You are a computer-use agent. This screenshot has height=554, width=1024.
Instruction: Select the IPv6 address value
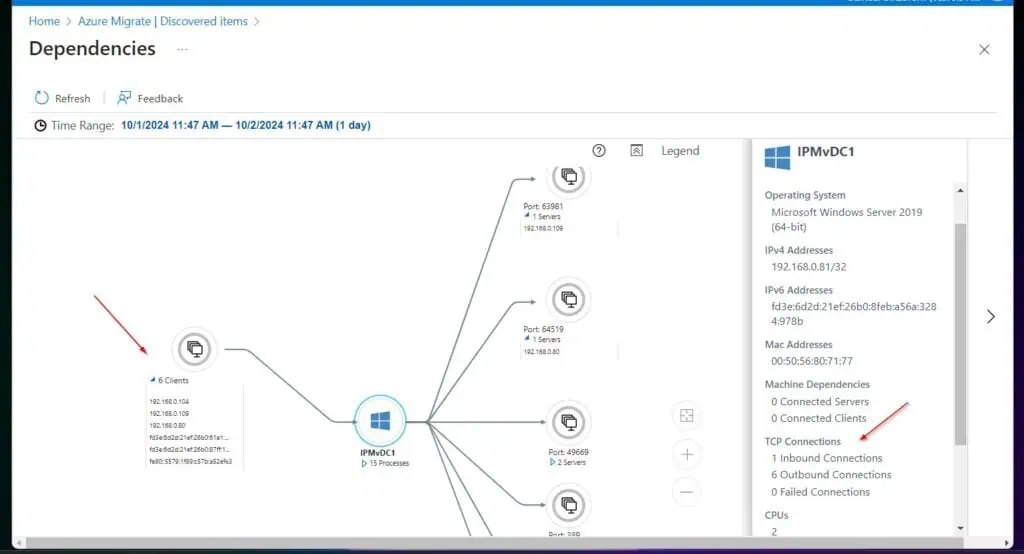click(x=854, y=314)
